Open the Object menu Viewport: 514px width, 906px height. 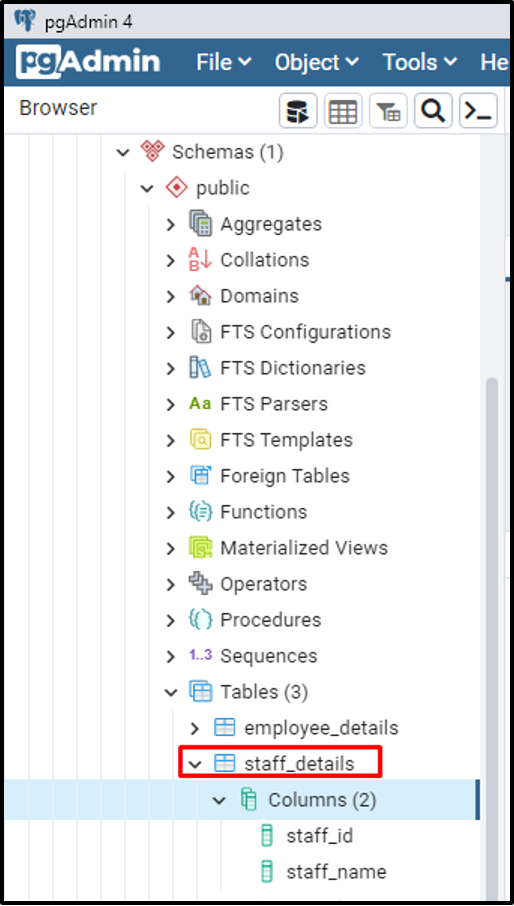316,62
